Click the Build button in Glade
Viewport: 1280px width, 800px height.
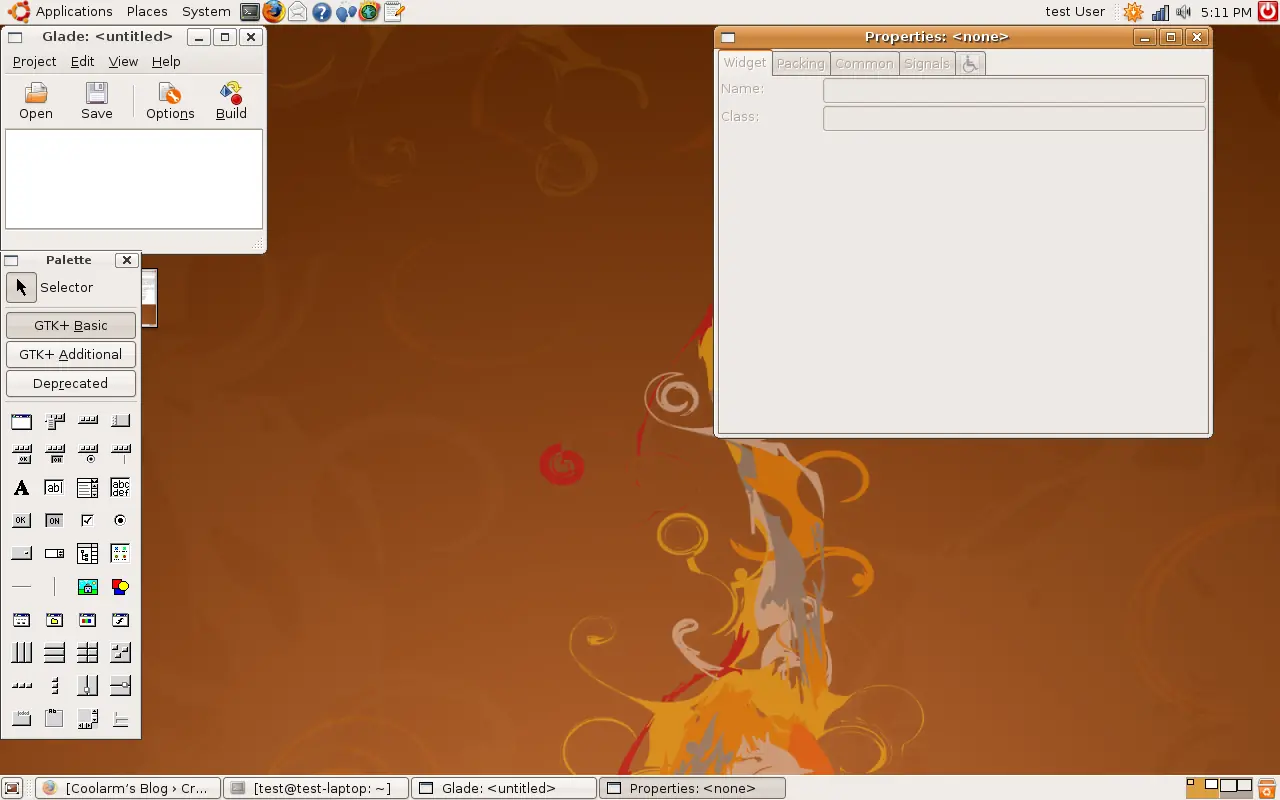coord(231,101)
